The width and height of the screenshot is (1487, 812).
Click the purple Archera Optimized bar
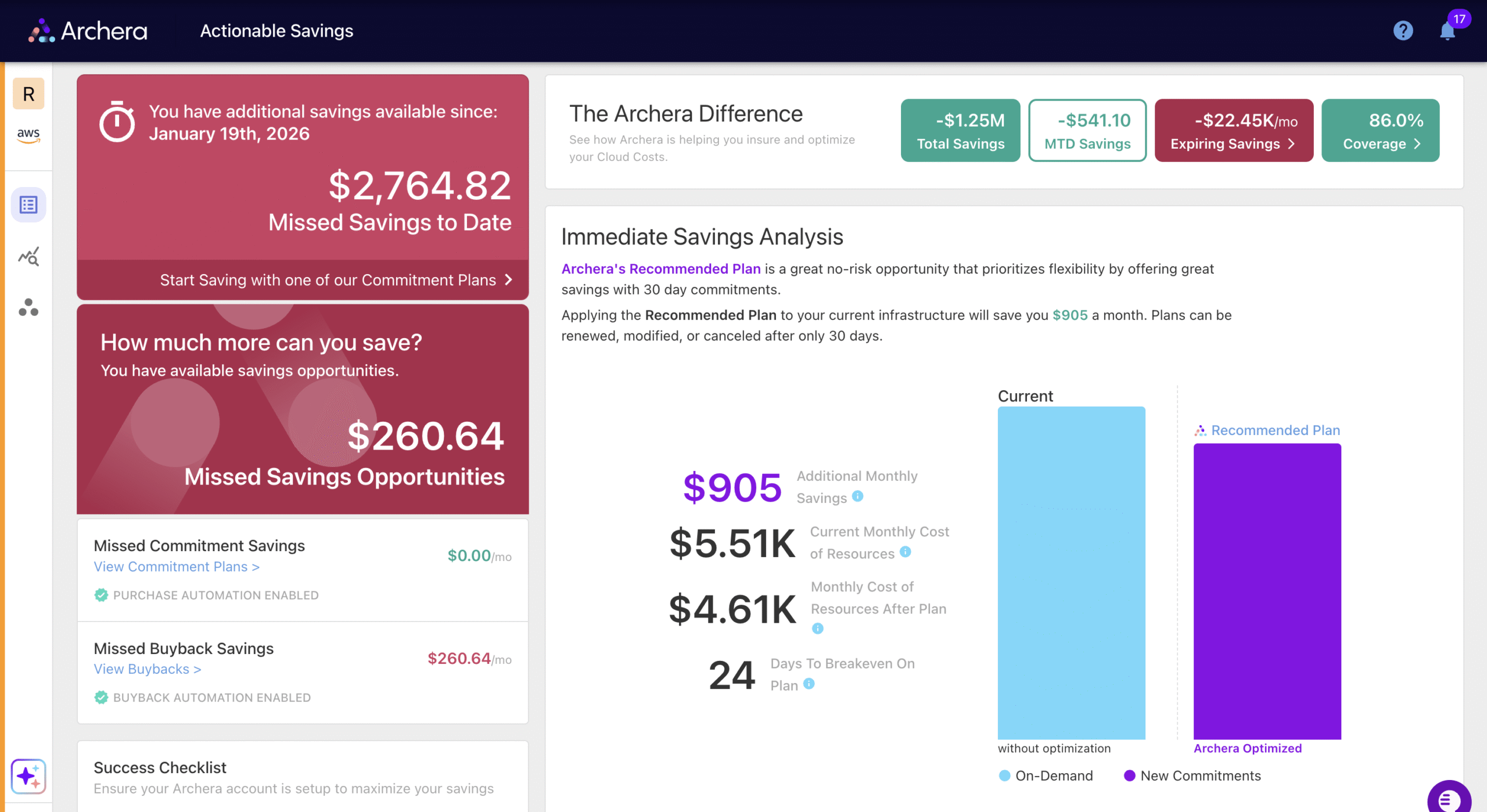[1267, 591]
